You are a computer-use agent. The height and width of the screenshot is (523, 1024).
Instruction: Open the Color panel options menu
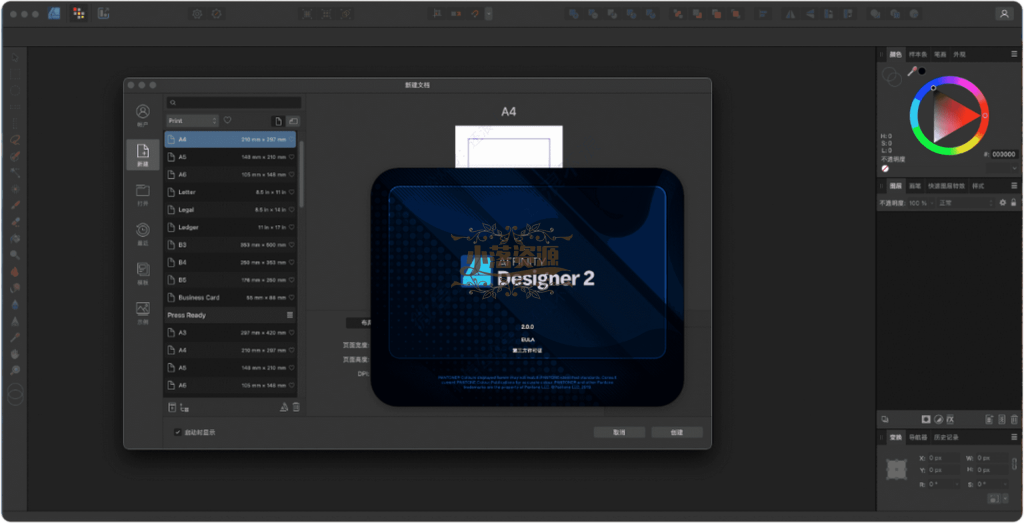coord(1014,54)
